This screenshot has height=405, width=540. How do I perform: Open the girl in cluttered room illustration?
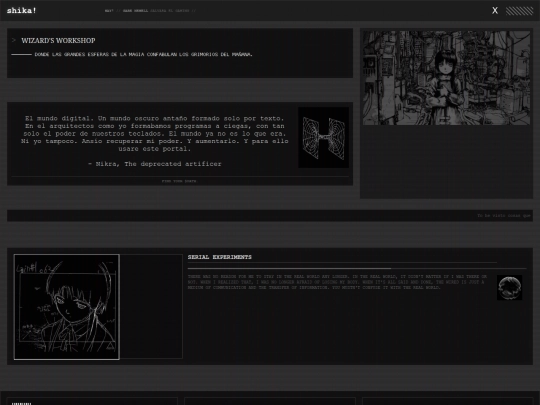[x=446, y=78]
